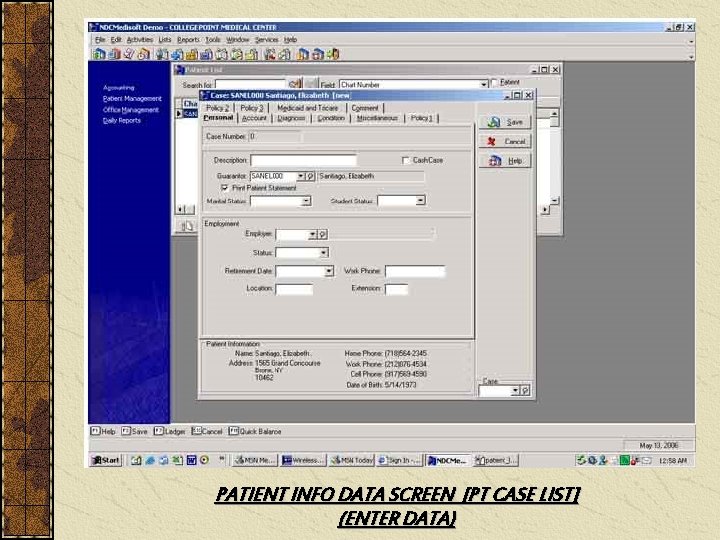Image resolution: width=720 pixels, height=540 pixels.
Task: Switch to the Account tab
Action: coord(254,118)
